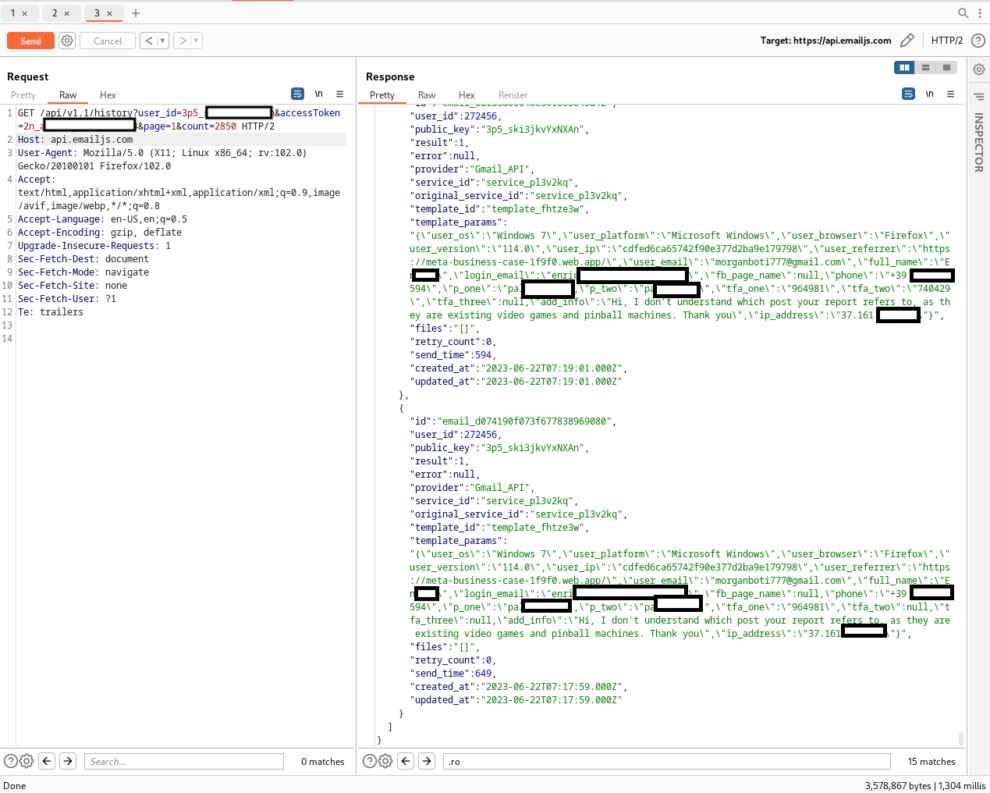
Task: Open Inspector settings gear in sidebar
Action: click(x=978, y=69)
